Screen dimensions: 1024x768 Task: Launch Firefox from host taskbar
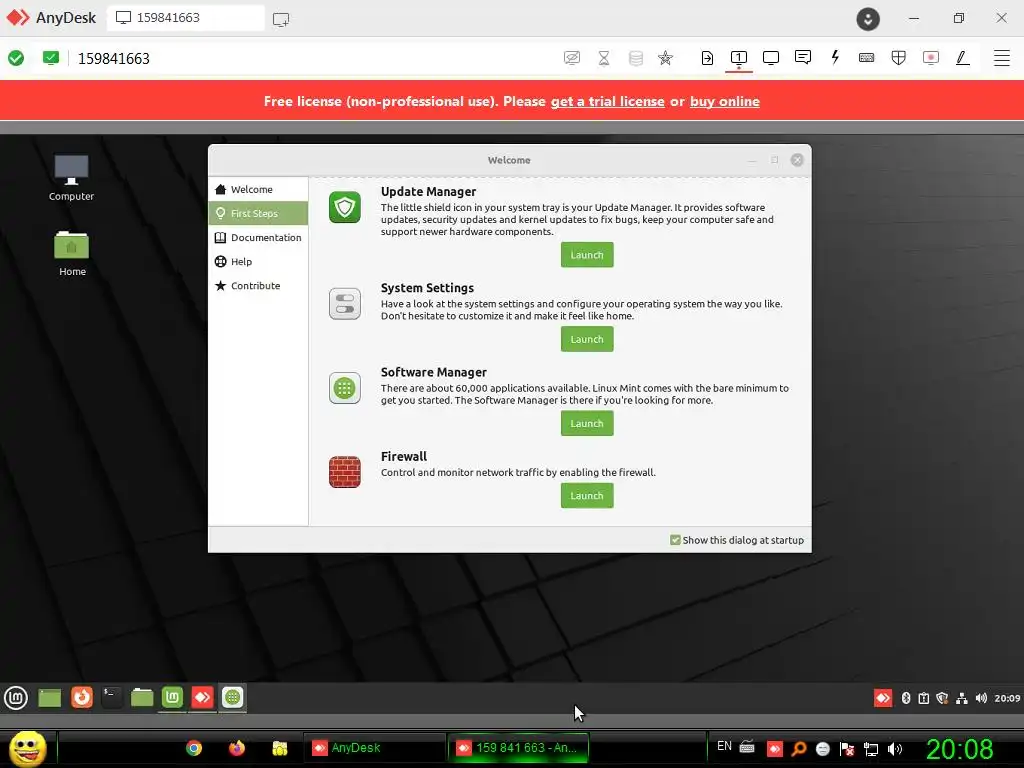tap(237, 748)
